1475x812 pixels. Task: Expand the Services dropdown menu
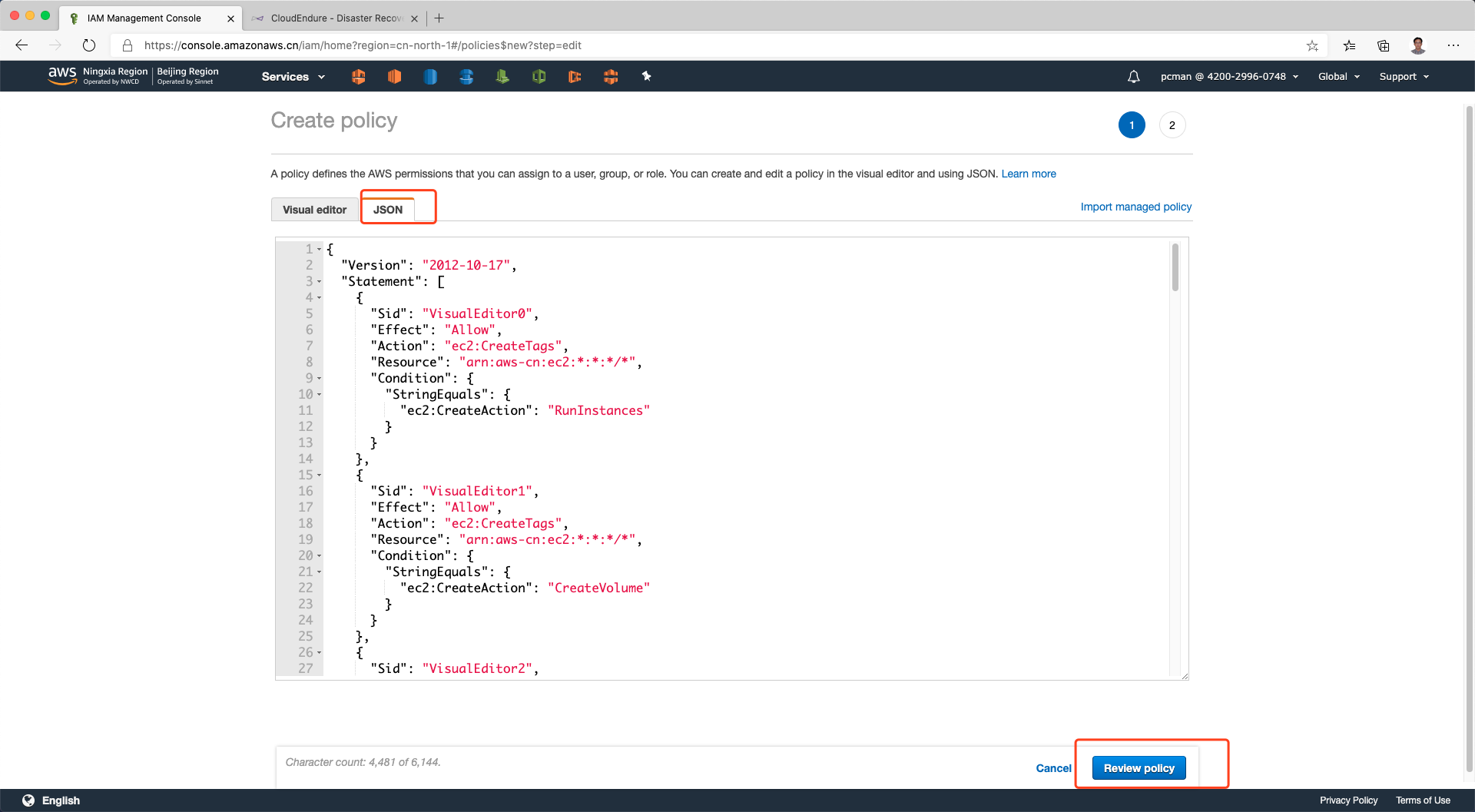coord(293,77)
